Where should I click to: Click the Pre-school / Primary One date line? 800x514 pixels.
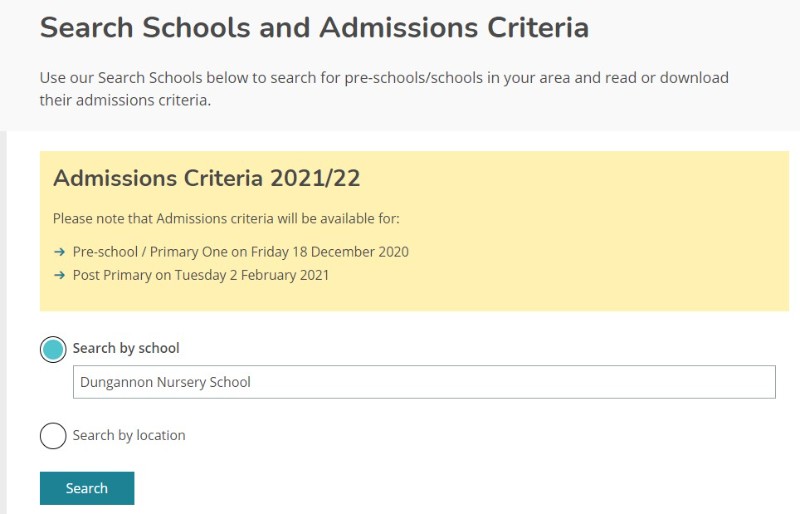coord(240,252)
